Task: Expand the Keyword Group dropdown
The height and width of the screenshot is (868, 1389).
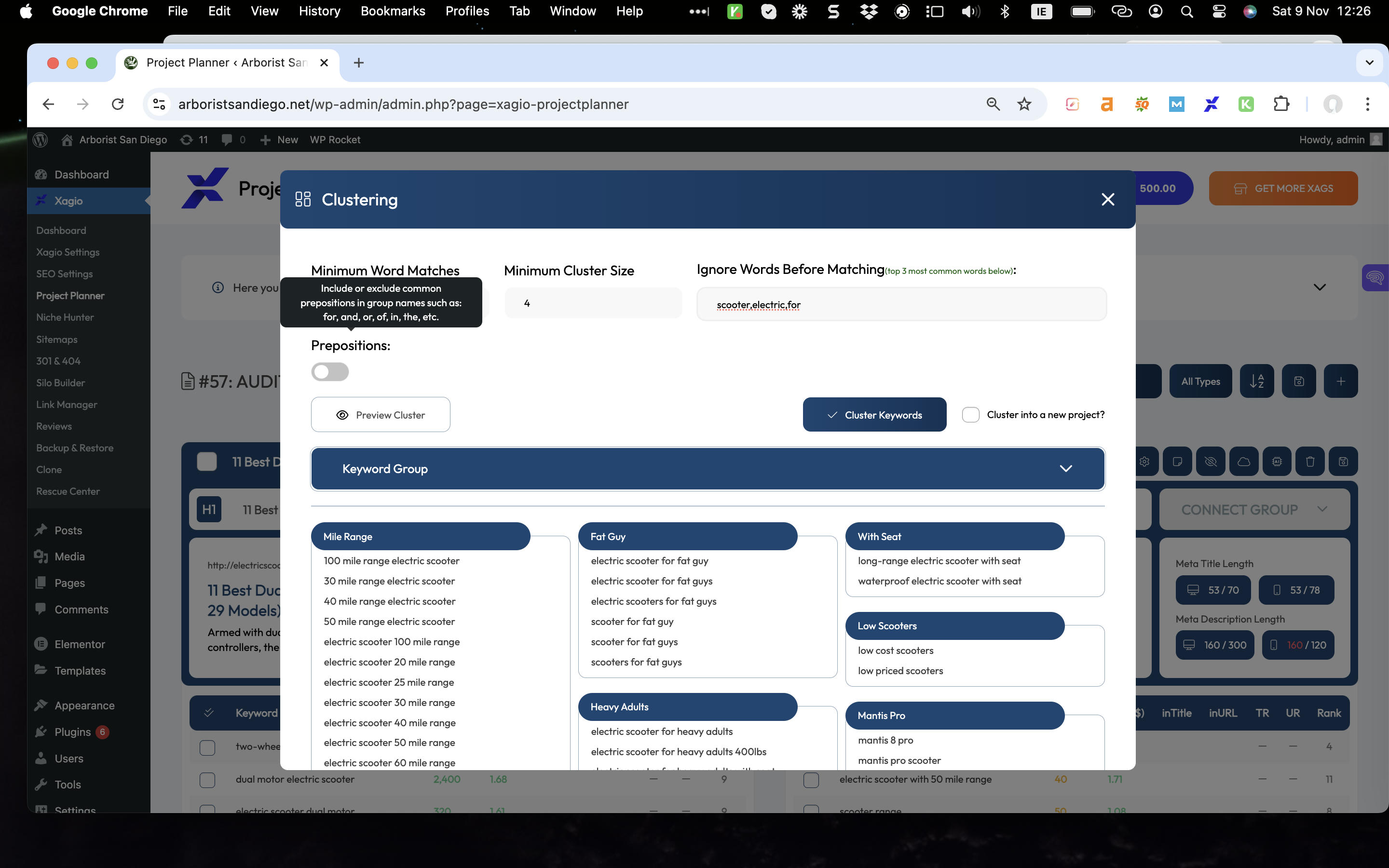Action: [x=708, y=468]
